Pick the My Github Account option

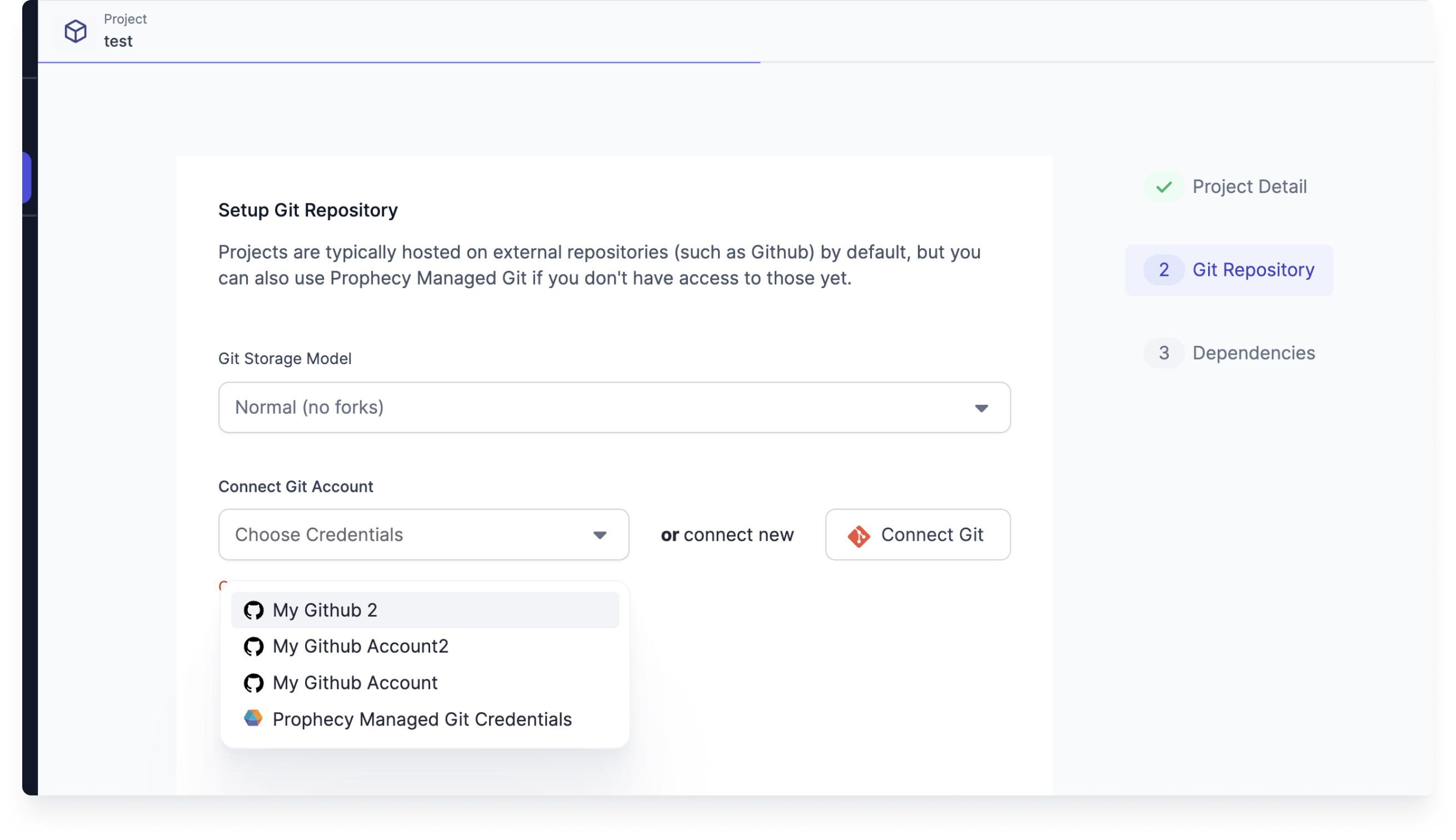click(x=355, y=683)
